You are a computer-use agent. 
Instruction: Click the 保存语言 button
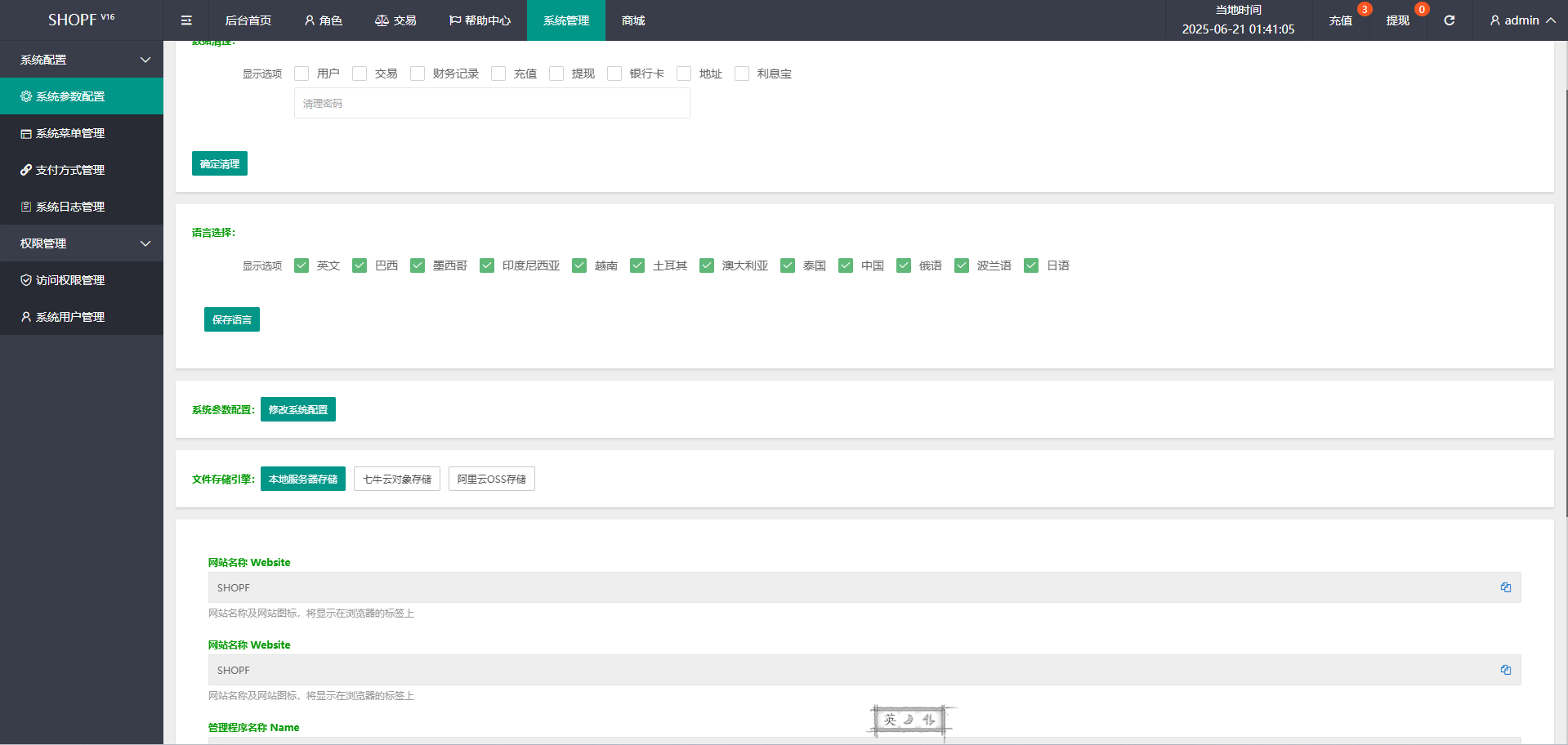coord(232,319)
